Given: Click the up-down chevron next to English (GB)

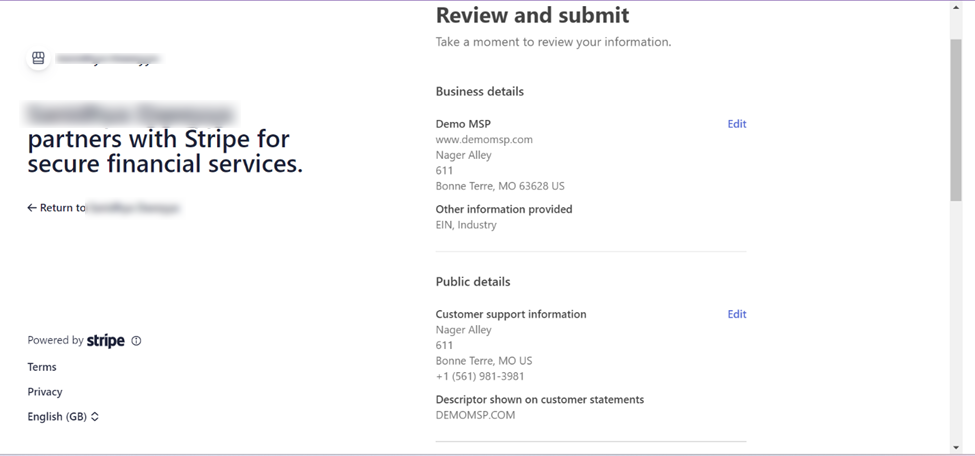Looking at the screenshot, I should pos(95,417).
